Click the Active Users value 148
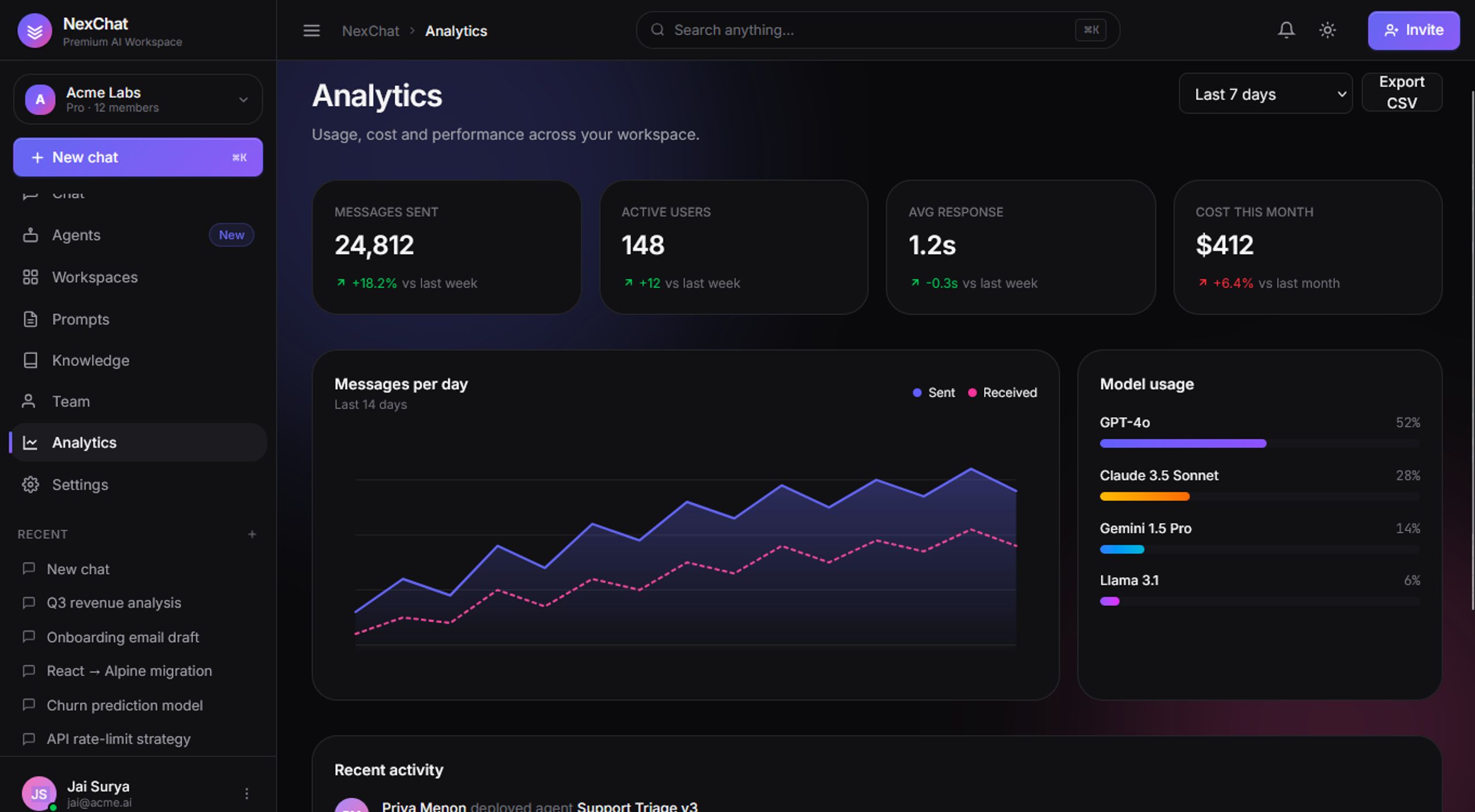This screenshot has width=1475, height=812. point(643,245)
